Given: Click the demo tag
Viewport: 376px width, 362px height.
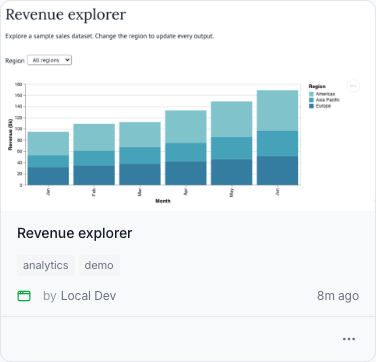Looking at the screenshot, I should 99,265.
